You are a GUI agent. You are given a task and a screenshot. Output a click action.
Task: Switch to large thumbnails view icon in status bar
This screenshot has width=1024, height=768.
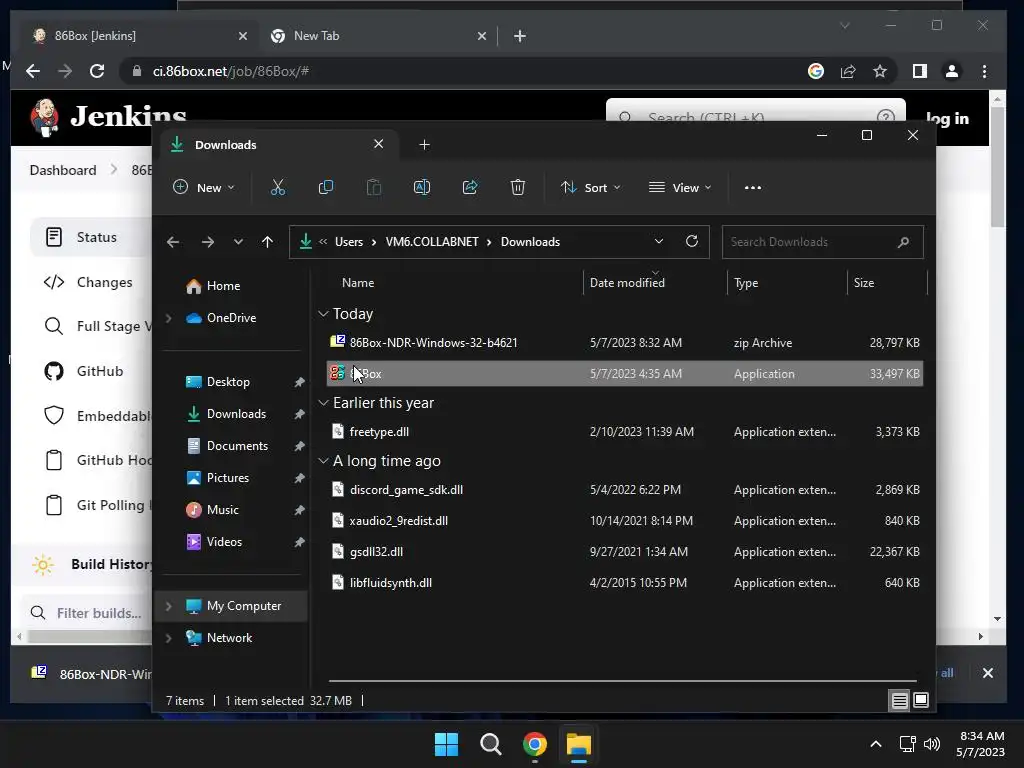click(921, 701)
